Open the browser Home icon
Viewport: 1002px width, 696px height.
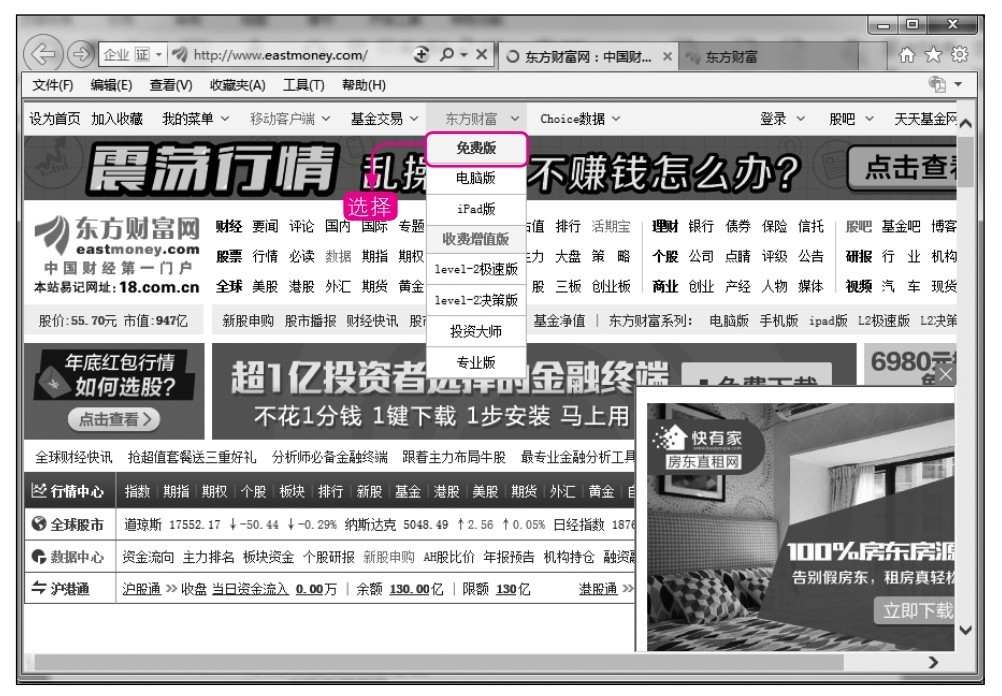click(907, 55)
